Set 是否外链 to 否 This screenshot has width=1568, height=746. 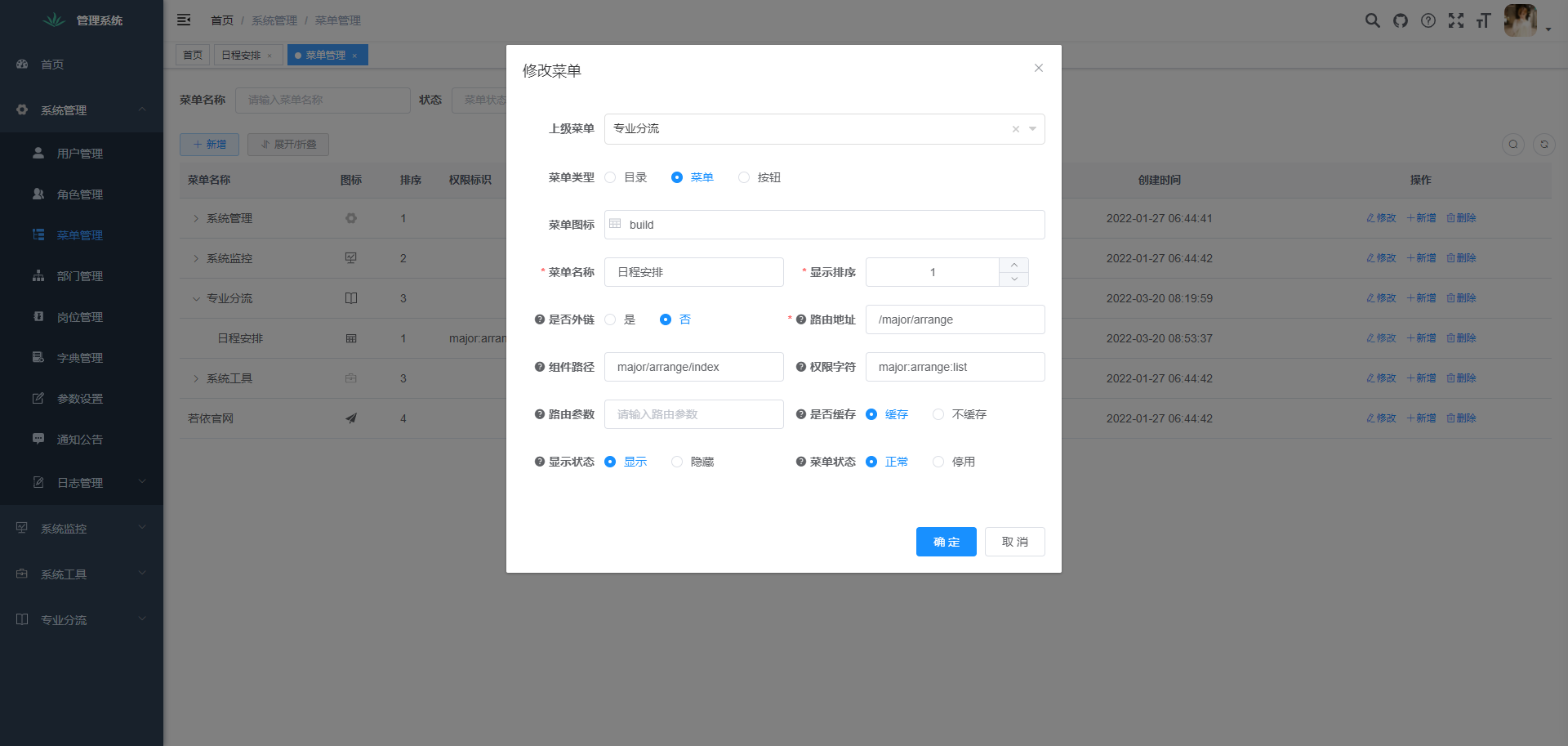tap(675, 319)
